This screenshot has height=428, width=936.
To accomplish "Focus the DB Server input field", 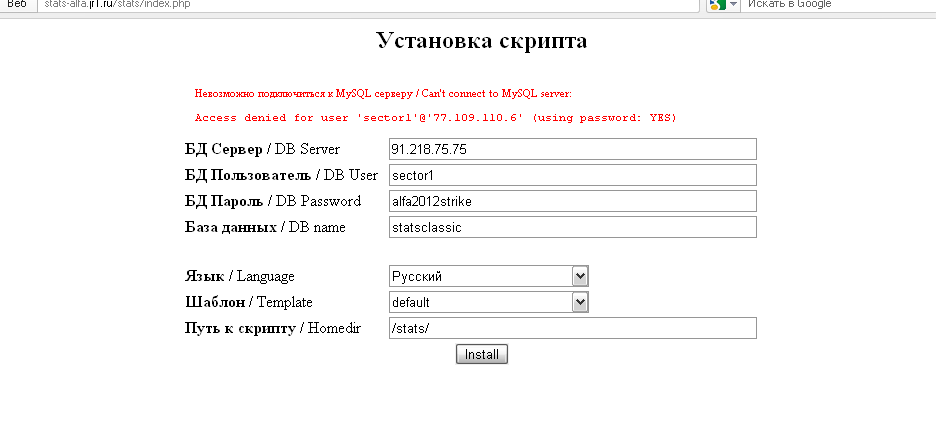I will click(572, 149).
